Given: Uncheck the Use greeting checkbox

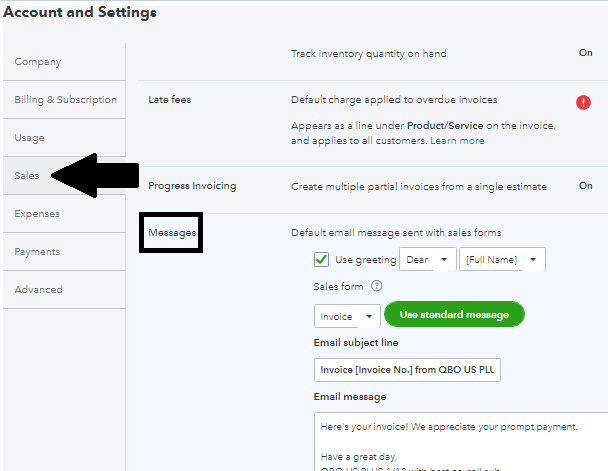Looking at the screenshot, I should (321, 260).
